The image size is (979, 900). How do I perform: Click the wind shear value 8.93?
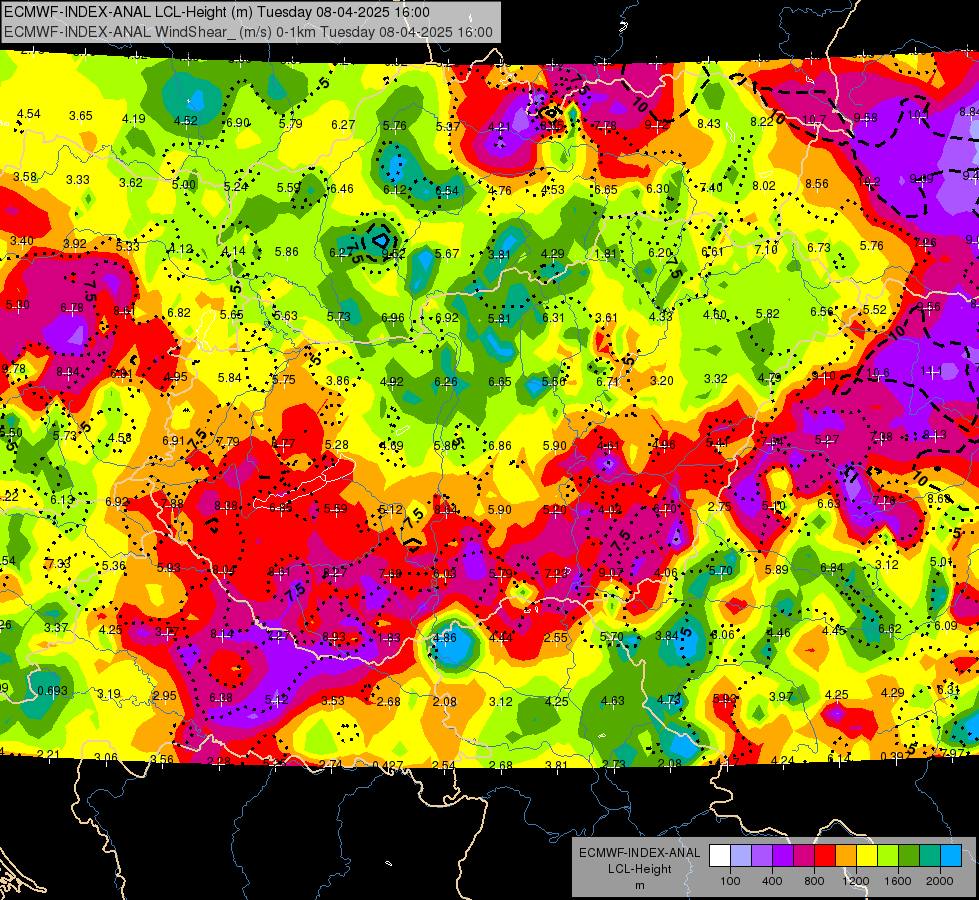tap(334, 637)
